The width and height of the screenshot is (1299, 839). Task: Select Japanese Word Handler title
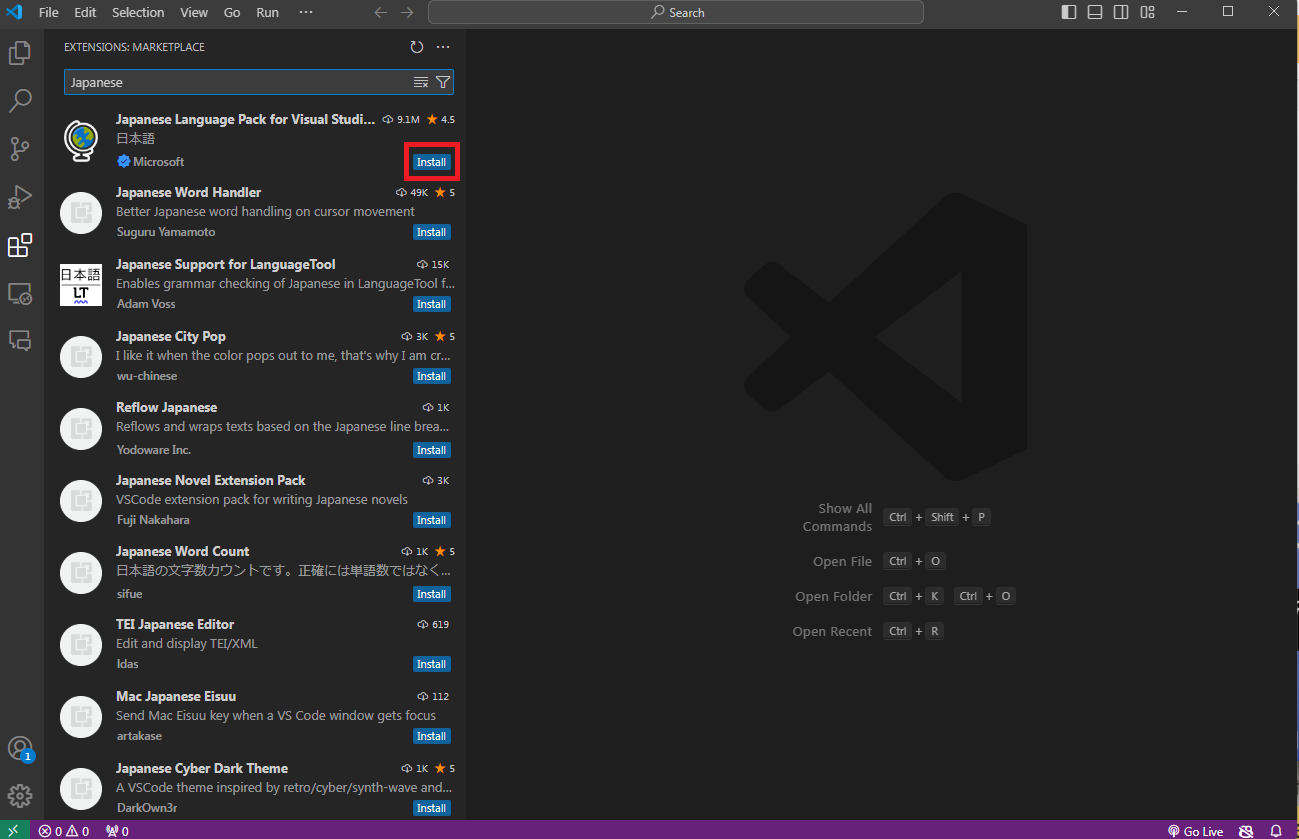[188, 192]
